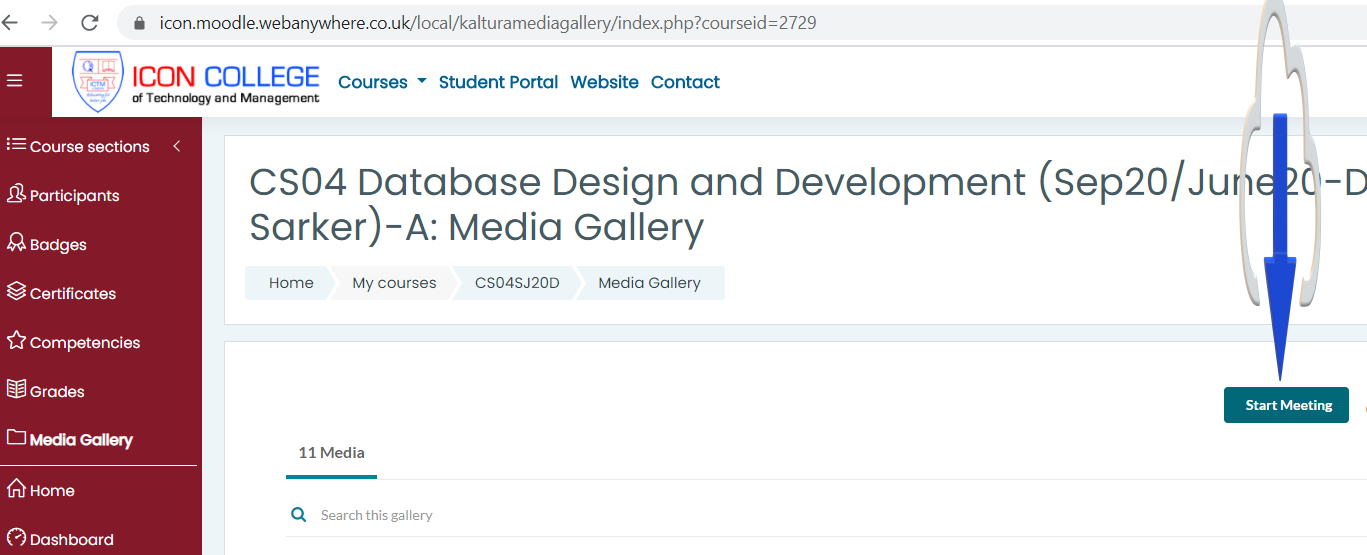Click the Badges ribbon icon

pyautogui.click(x=16, y=243)
